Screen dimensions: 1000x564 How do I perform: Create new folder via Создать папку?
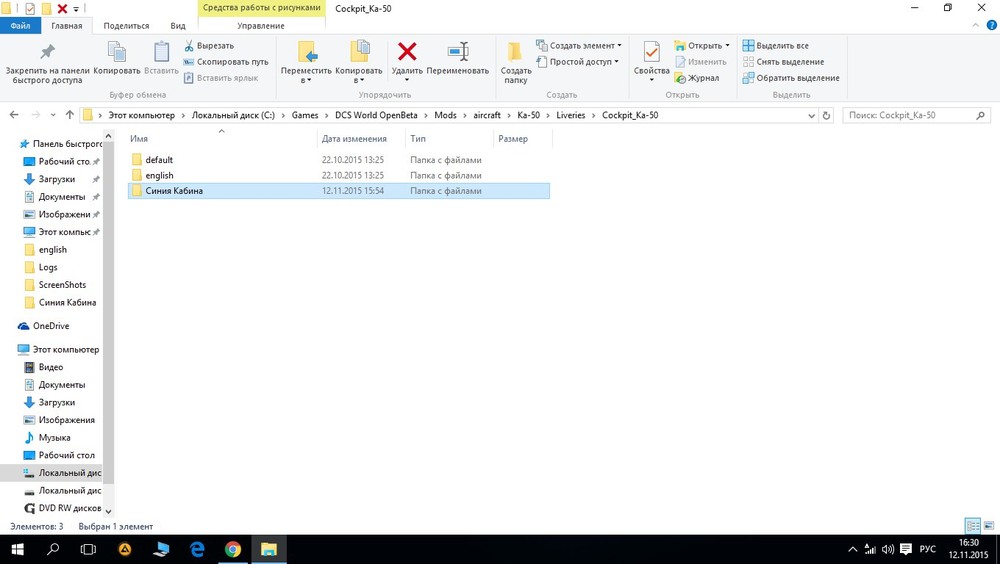tap(515, 63)
